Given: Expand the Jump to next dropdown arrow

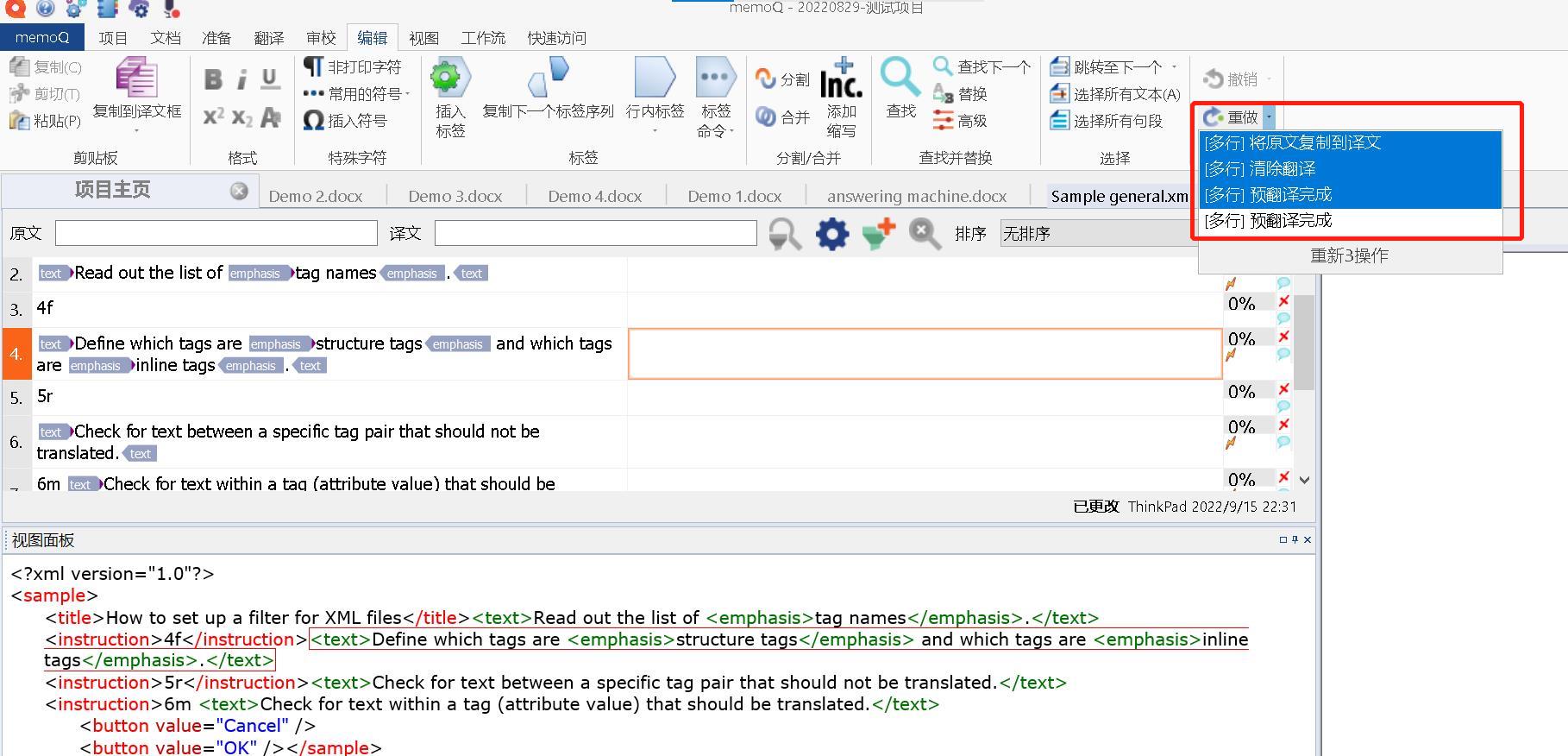Looking at the screenshot, I should [x=1174, y=66].
